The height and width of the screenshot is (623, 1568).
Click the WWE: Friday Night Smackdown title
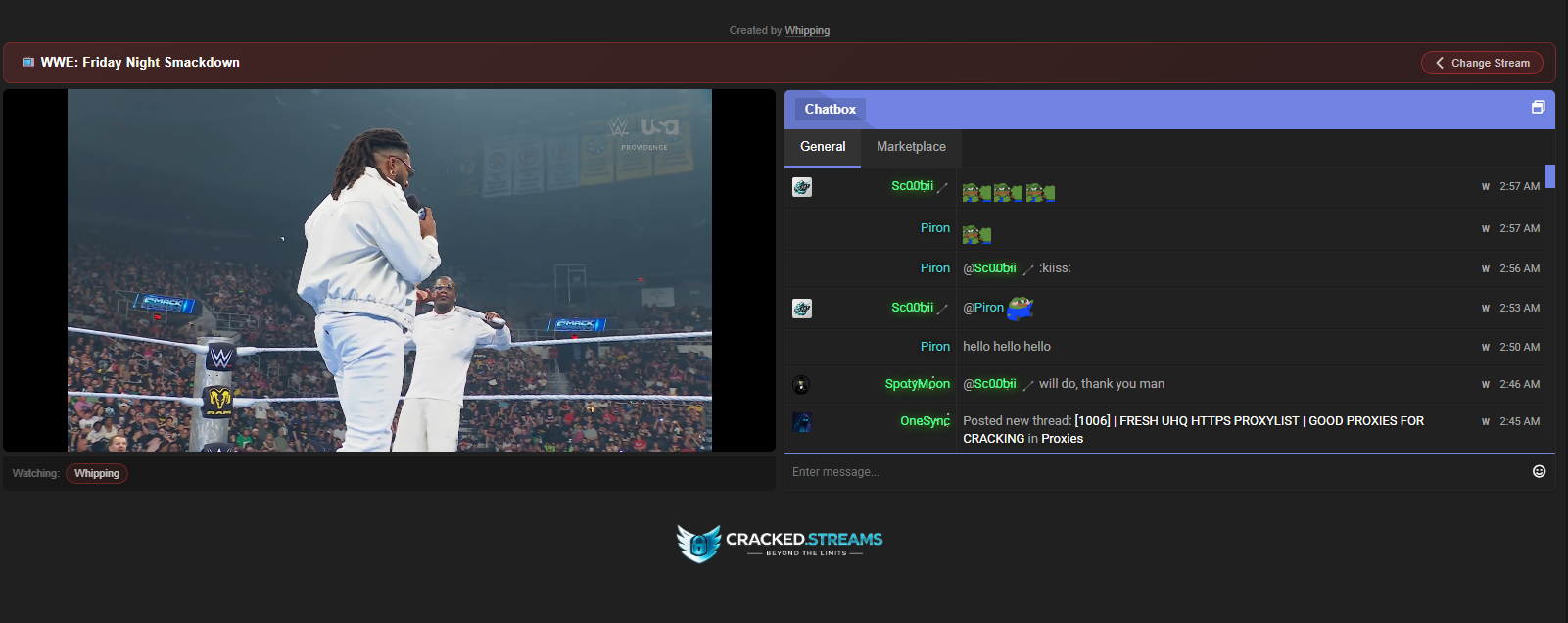(140, 62)
